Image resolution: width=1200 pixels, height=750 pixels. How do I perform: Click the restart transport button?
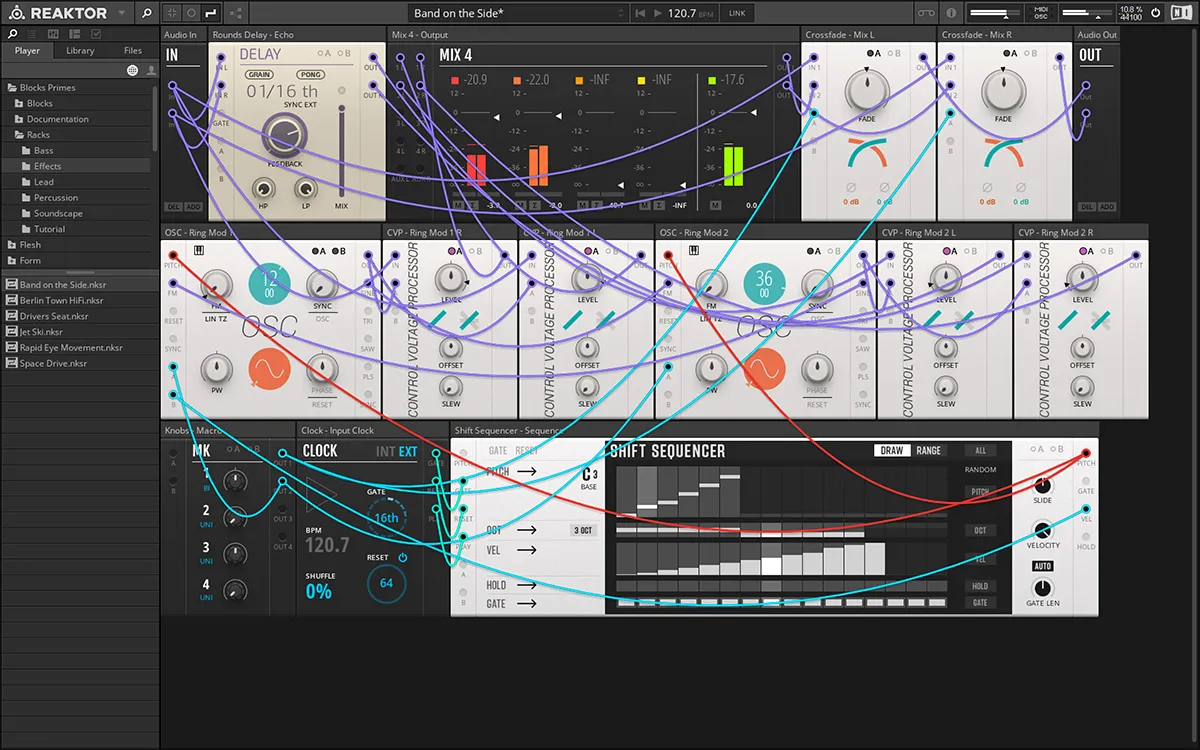pyautogui.click(x=640, y=14)
